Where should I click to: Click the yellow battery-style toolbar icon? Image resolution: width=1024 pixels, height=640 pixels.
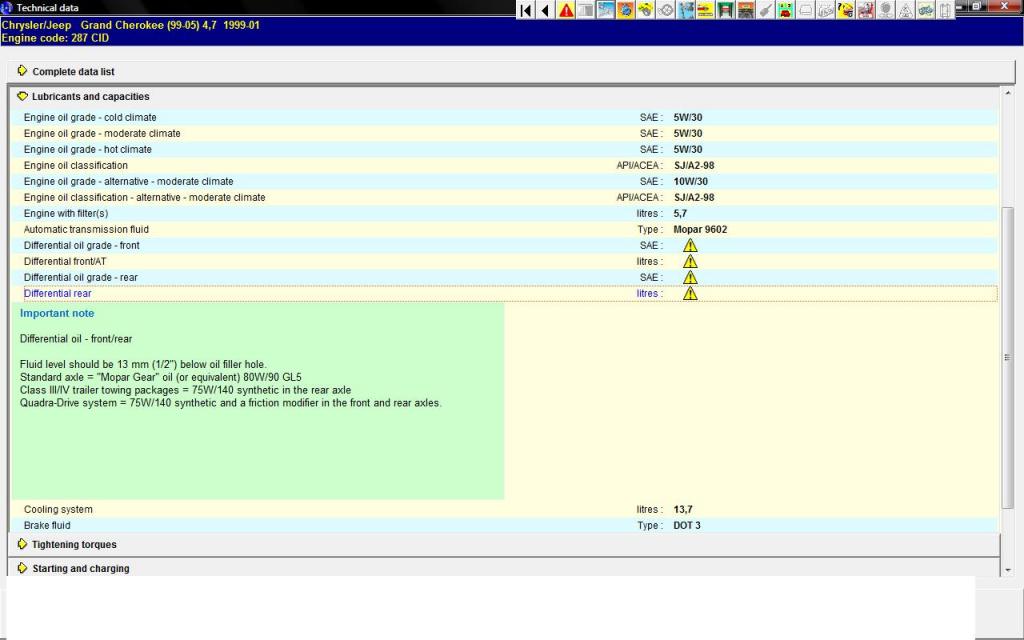tap(705, 10)
